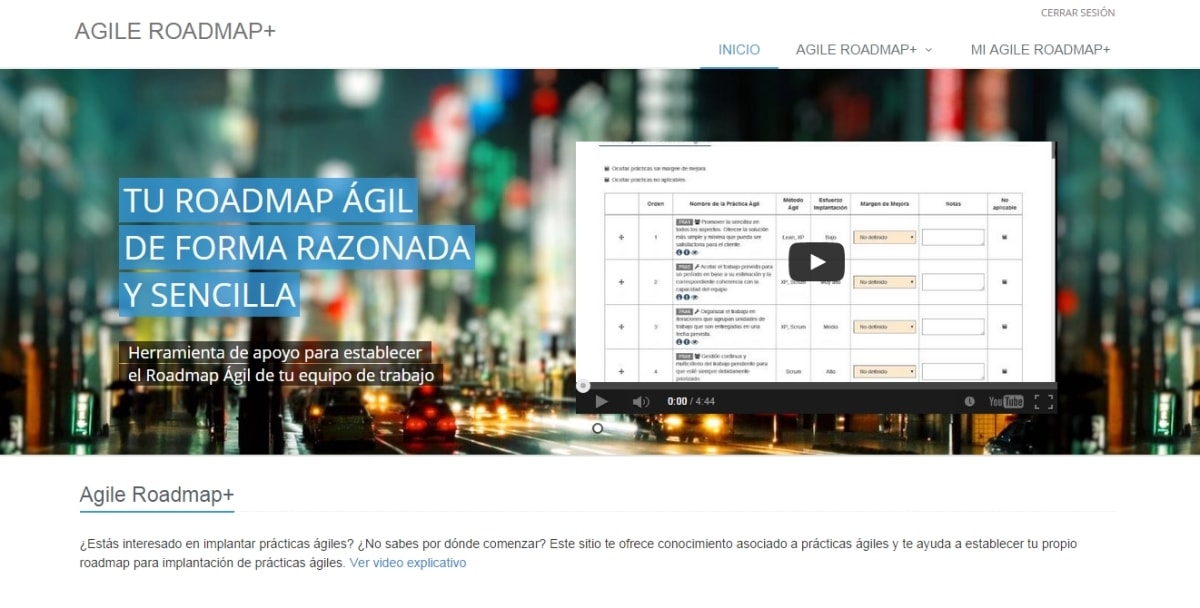Viewport: 1200px width, 608px height.
Task: Open video on YouTube via YouTube logo
Action: click(x=1006, y=401)
